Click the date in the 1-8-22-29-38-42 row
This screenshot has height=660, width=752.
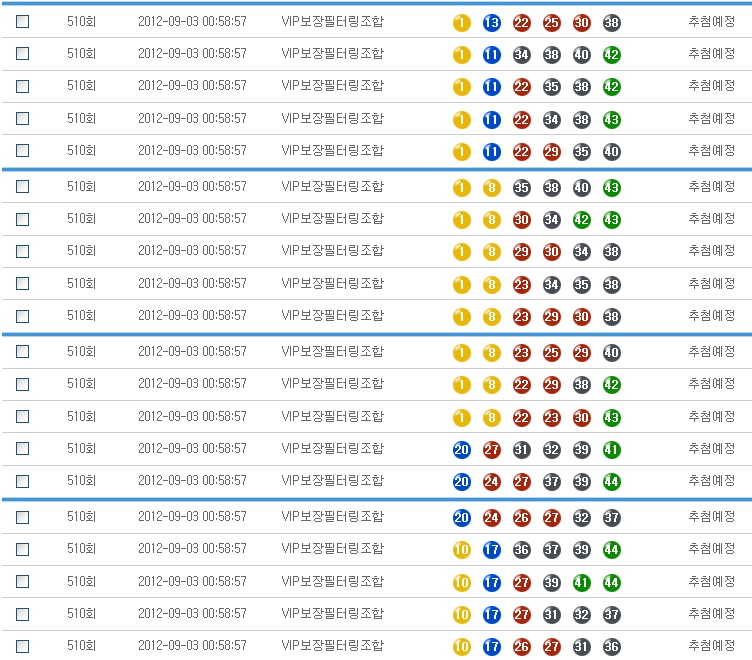[192, 384]
